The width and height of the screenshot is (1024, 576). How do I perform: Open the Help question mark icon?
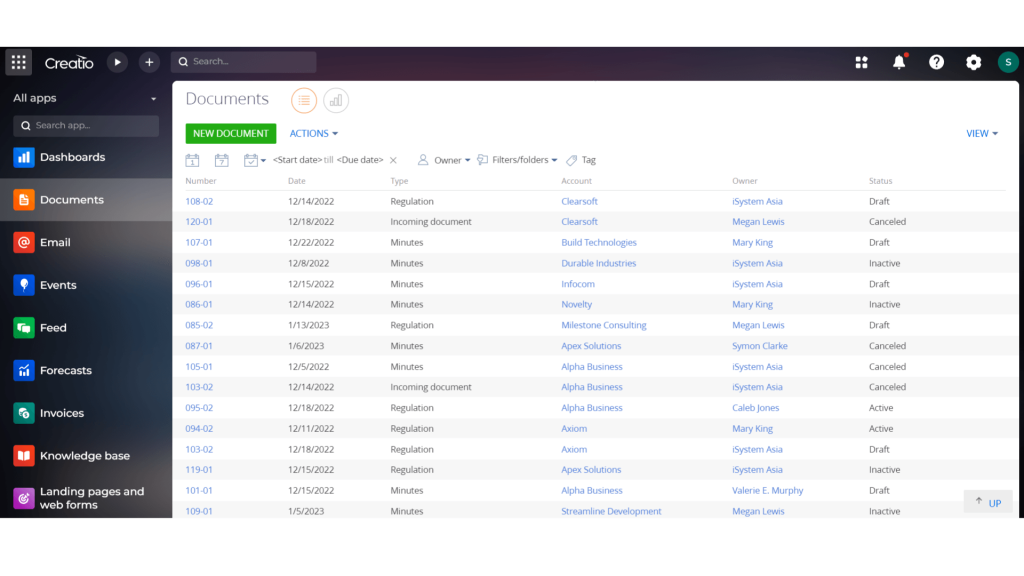coord(936,61)
